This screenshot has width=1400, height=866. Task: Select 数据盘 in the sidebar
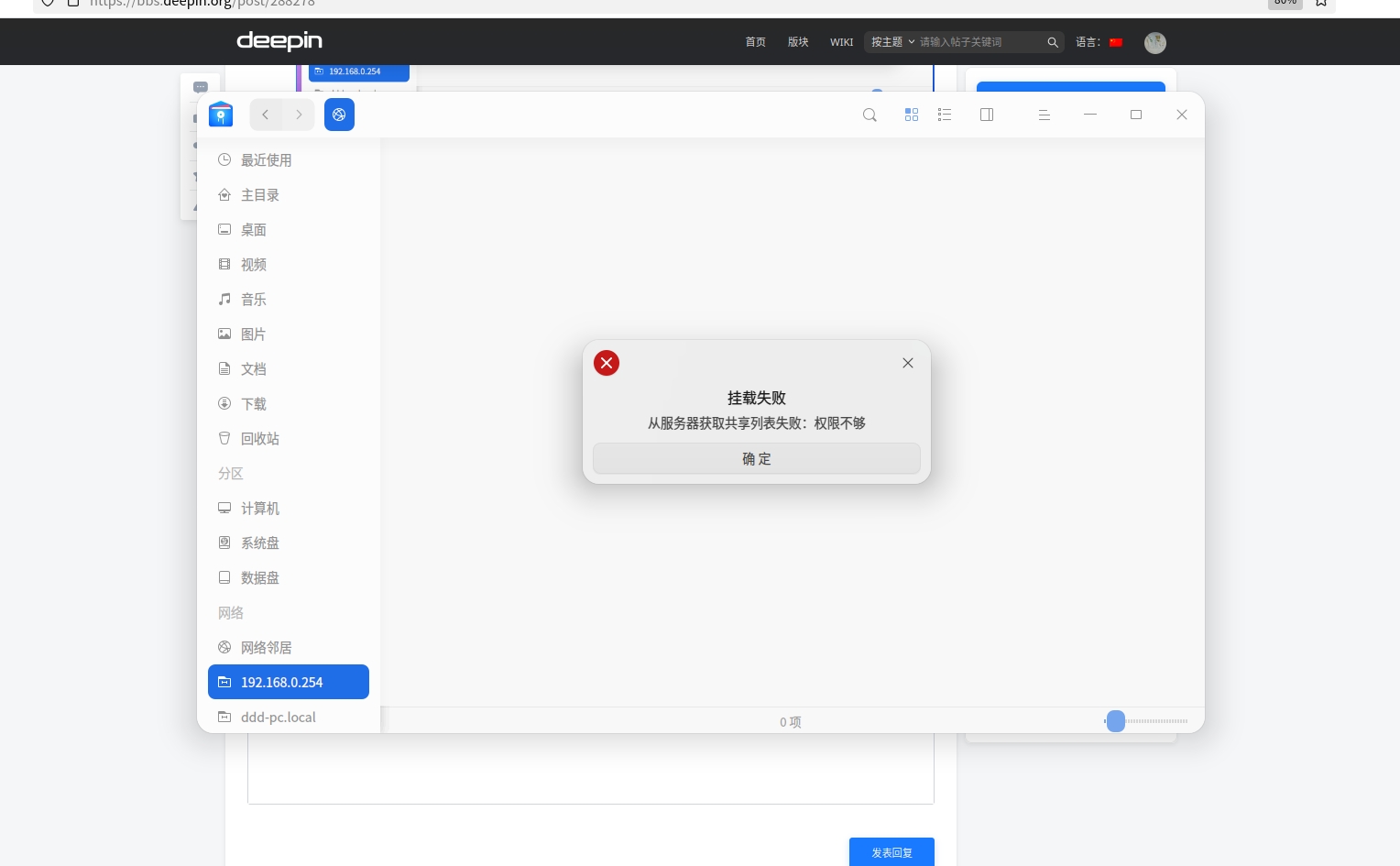pos(289,578)
